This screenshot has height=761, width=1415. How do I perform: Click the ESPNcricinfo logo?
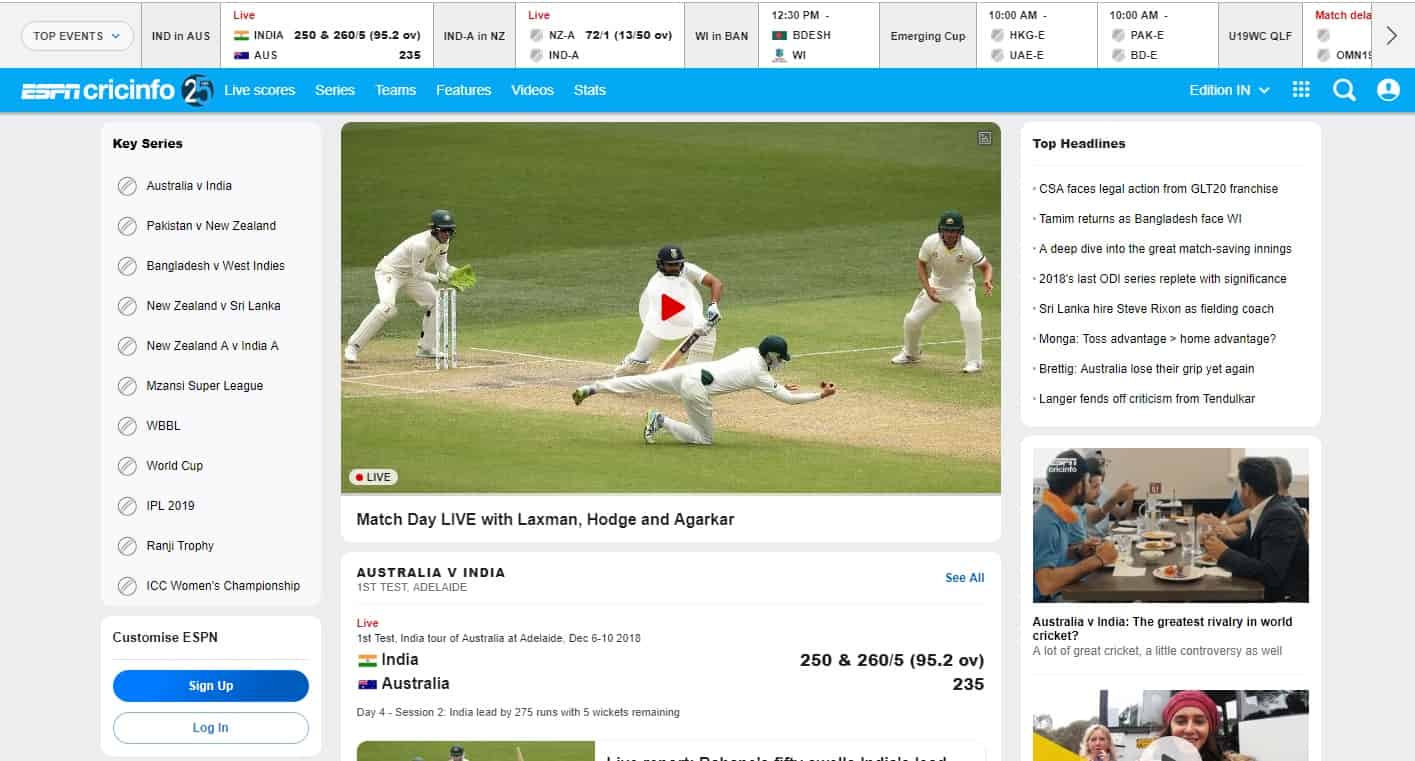[x=98, y=91]
